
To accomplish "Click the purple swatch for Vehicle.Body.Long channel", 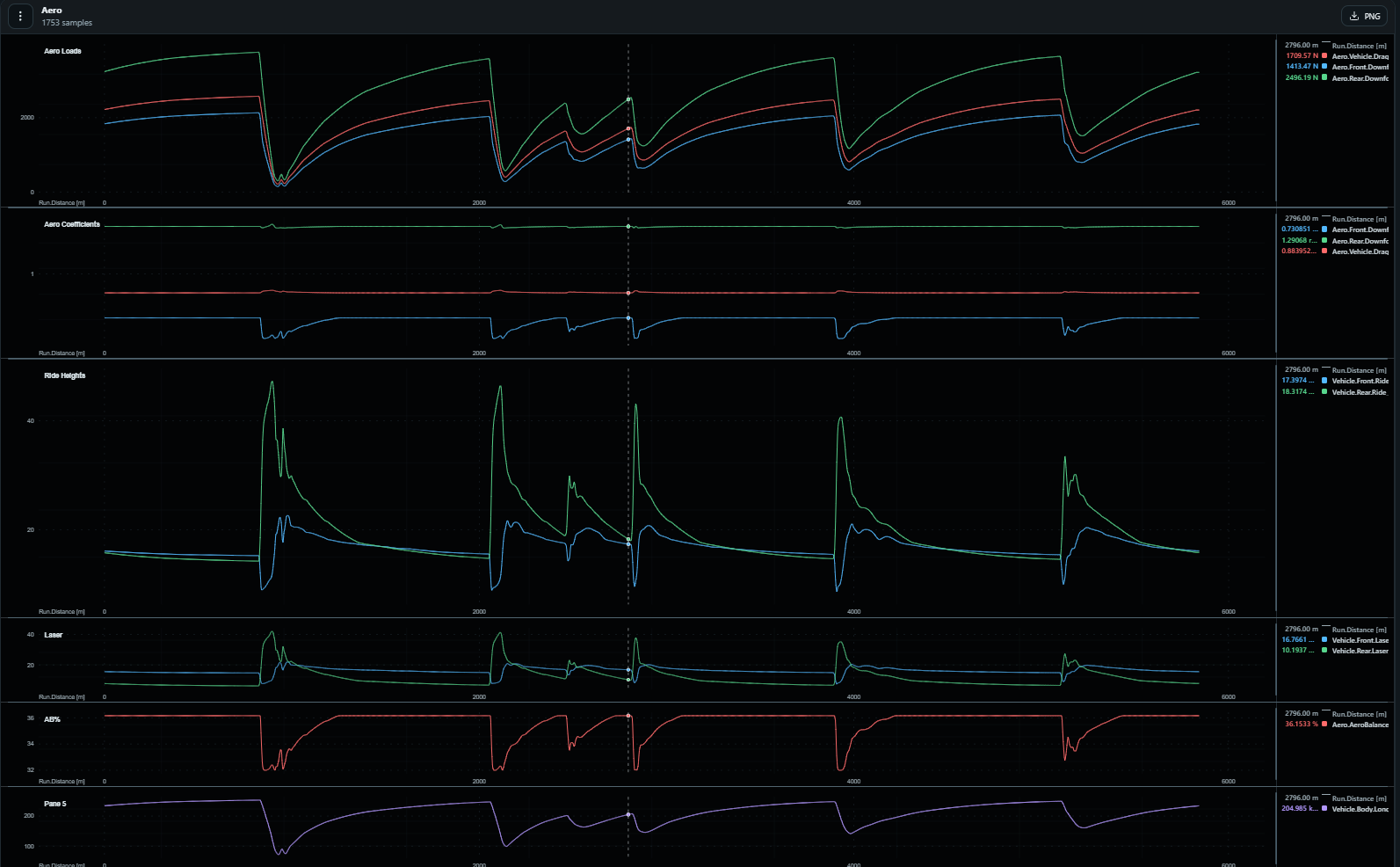I will (1324, 809).
